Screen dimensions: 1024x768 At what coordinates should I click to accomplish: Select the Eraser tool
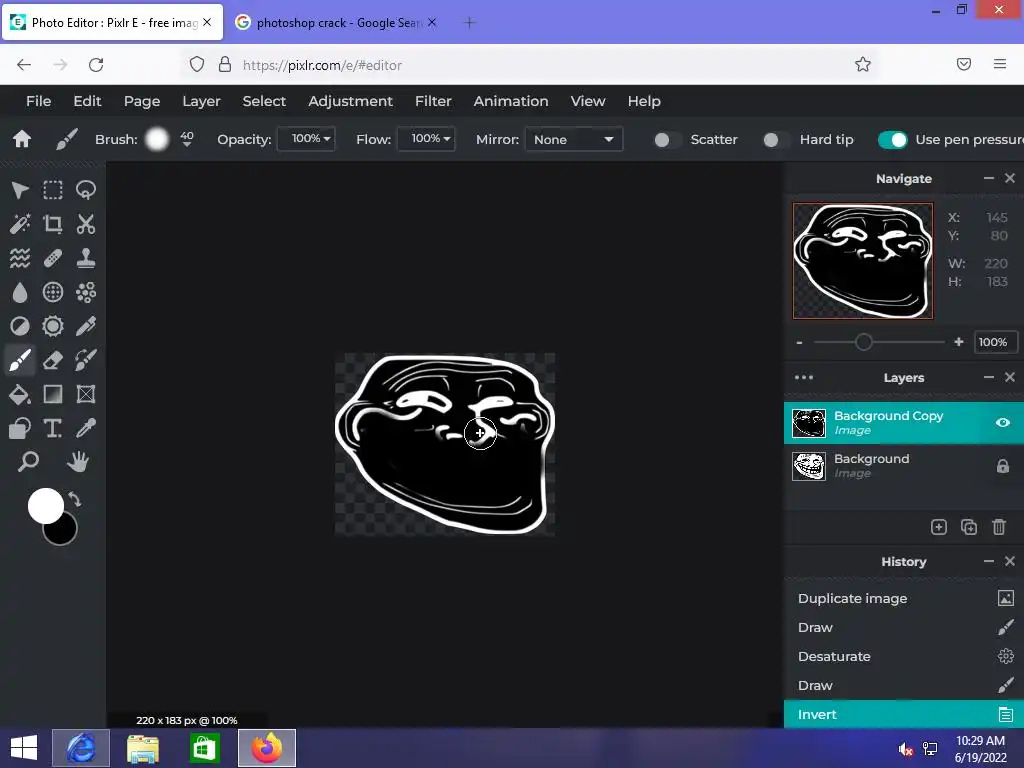point(53,360)
